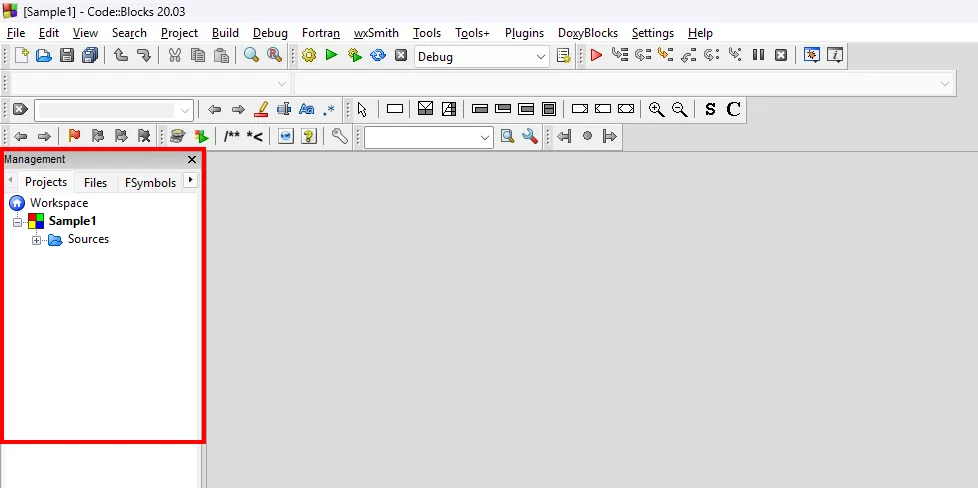The image size is (978, 488).
Task: Click the red flag bookmark icon
Action: (74, 136)
